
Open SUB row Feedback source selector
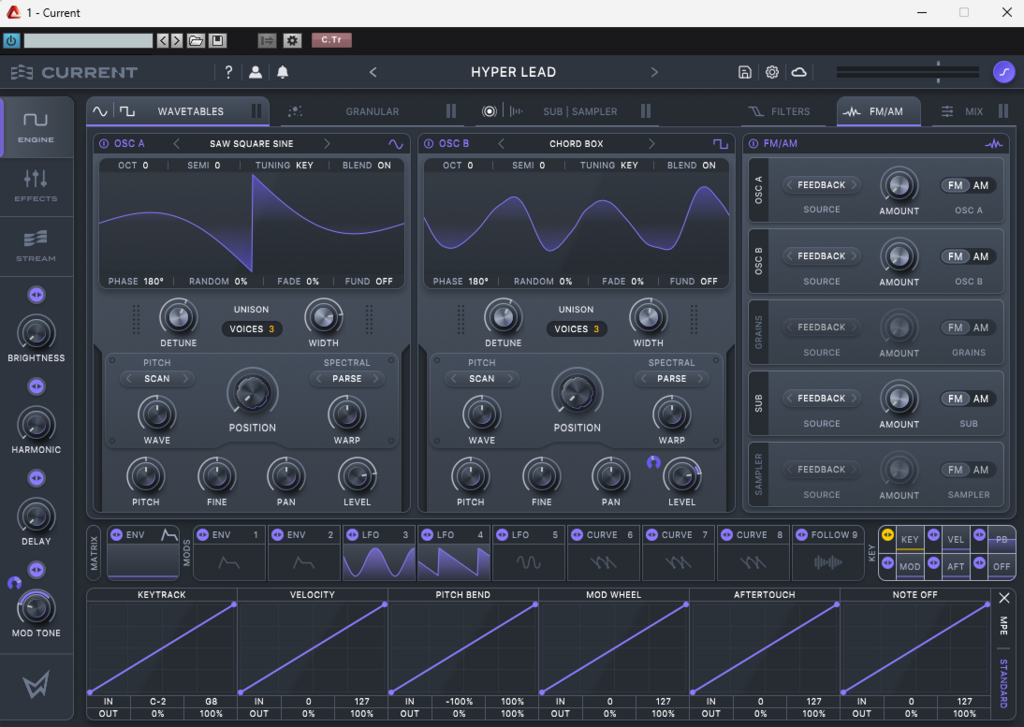822,399
